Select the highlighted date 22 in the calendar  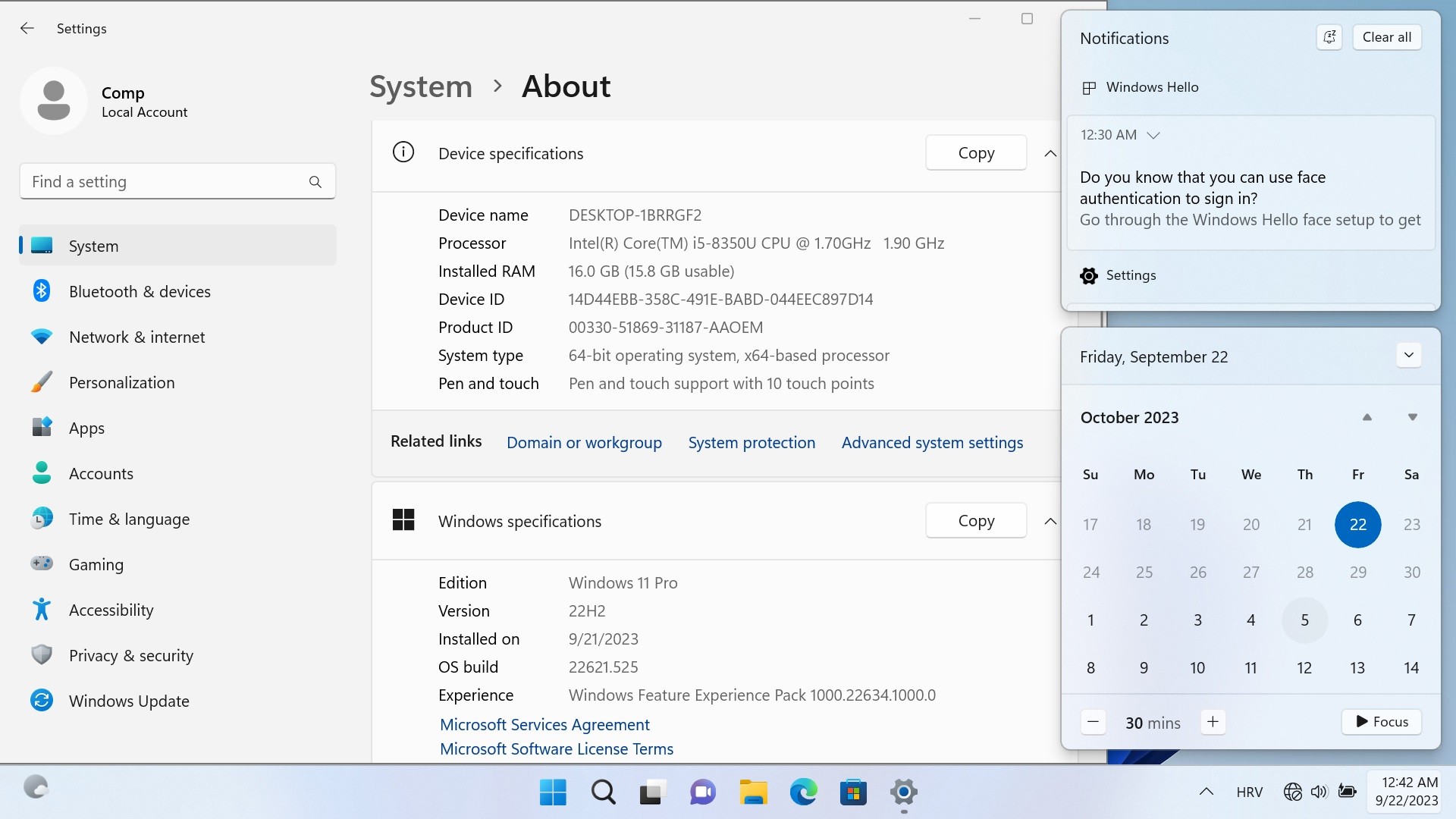1357,524
